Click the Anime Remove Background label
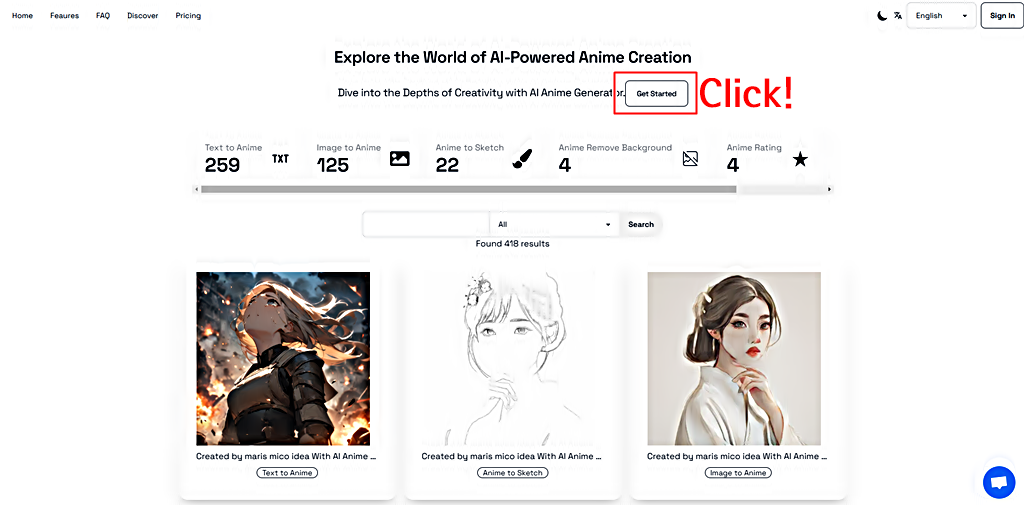 (615, 148)
